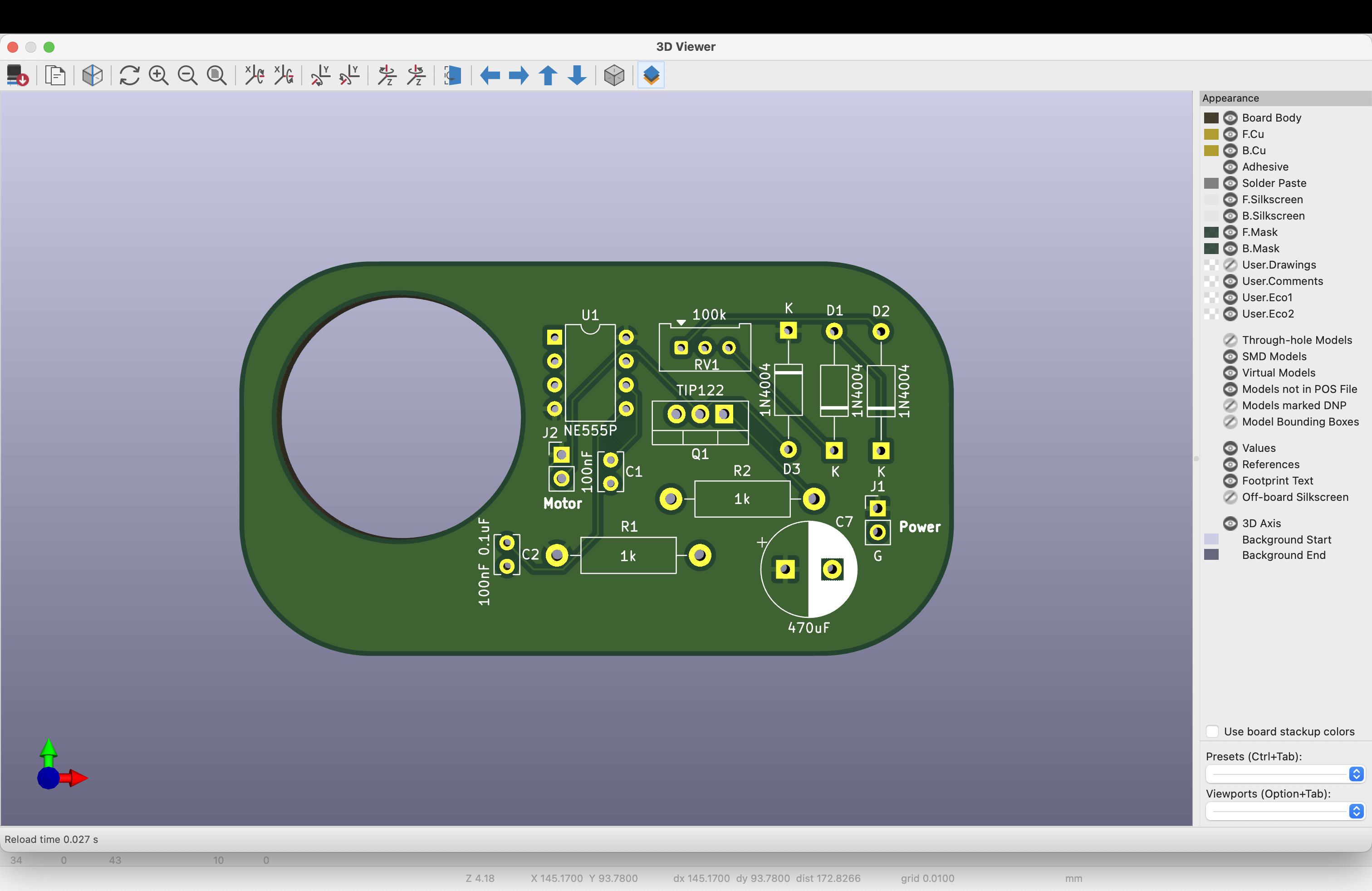
Task: Click the TIP122 Q1 transistor footprint
Action: [x=700, y=422]
